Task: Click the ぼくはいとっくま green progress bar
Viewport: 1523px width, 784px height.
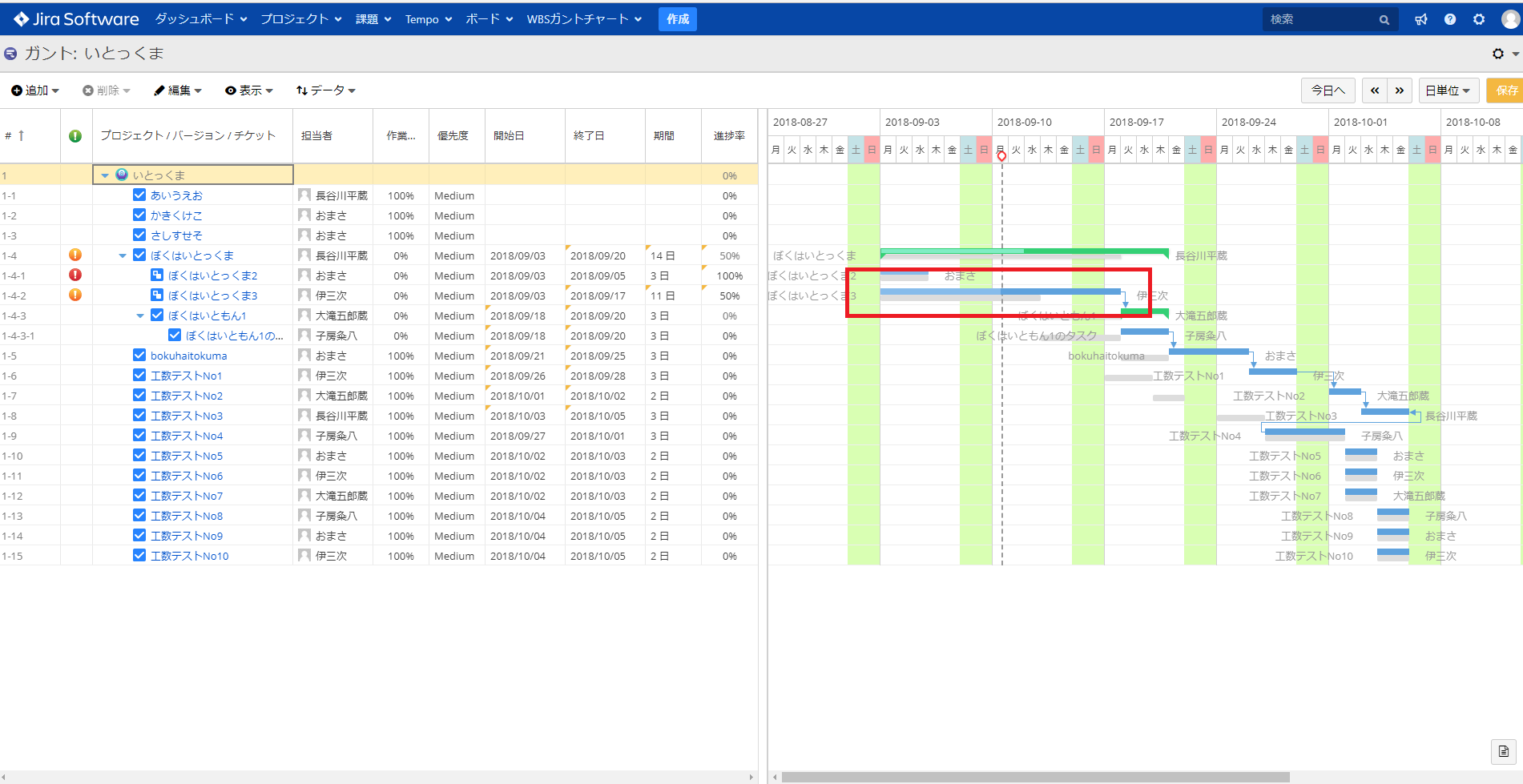Action: click(1024, 251)
